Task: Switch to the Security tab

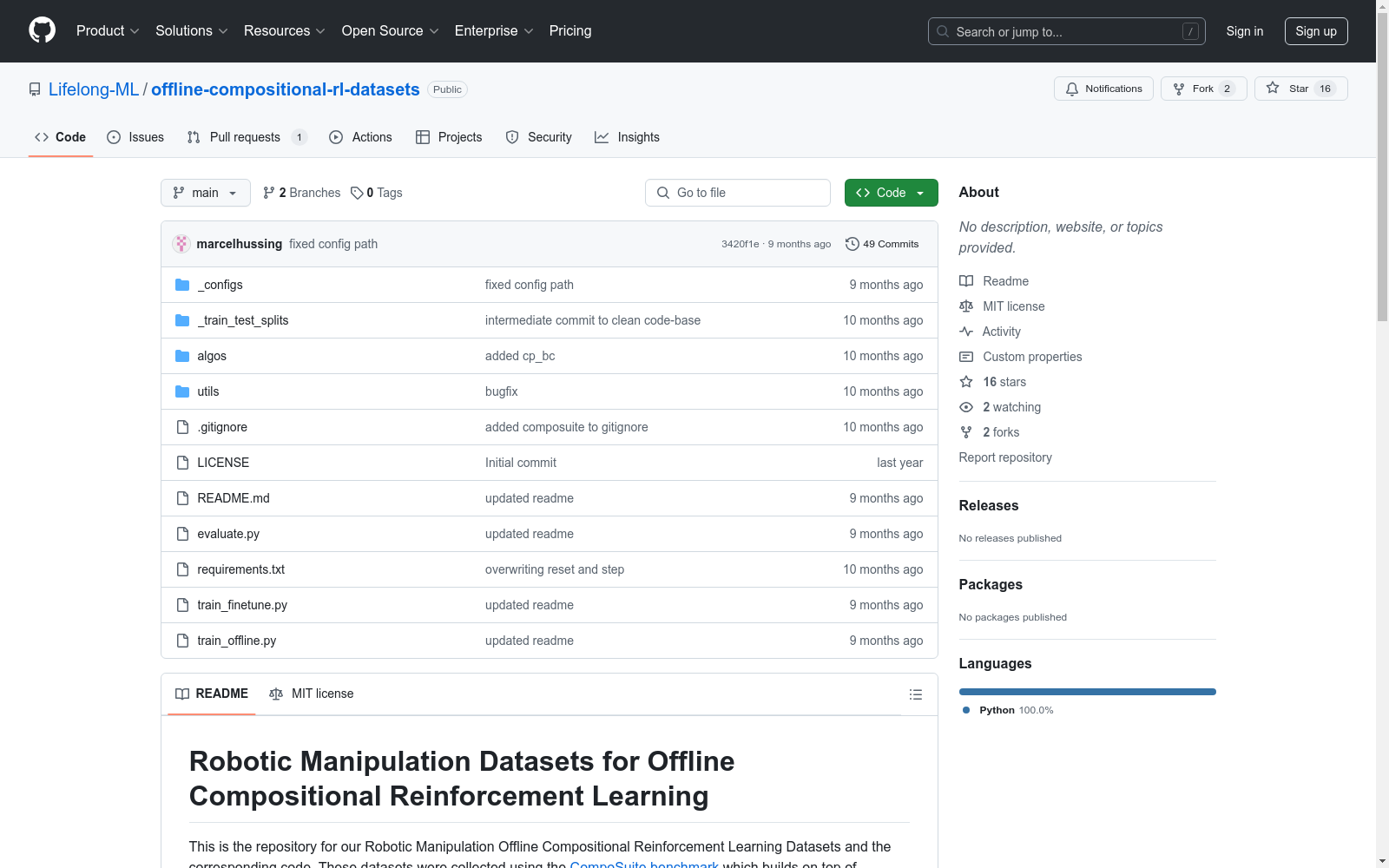Action: 539,137
